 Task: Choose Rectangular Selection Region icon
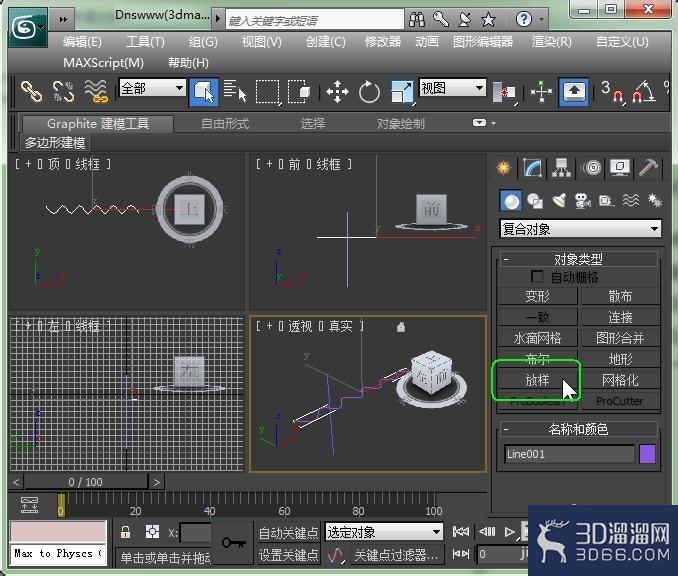pos(267,92)
